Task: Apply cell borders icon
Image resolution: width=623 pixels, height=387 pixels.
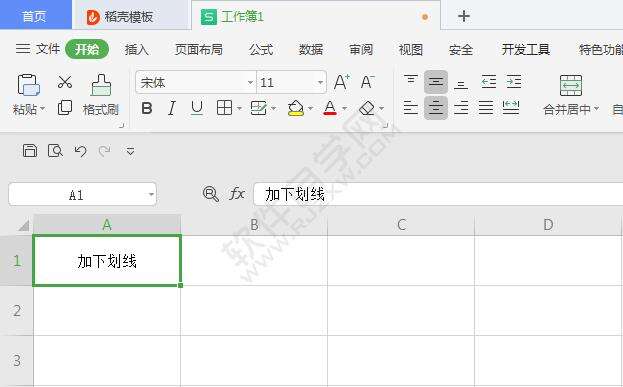Action: [x=224, y=108]
